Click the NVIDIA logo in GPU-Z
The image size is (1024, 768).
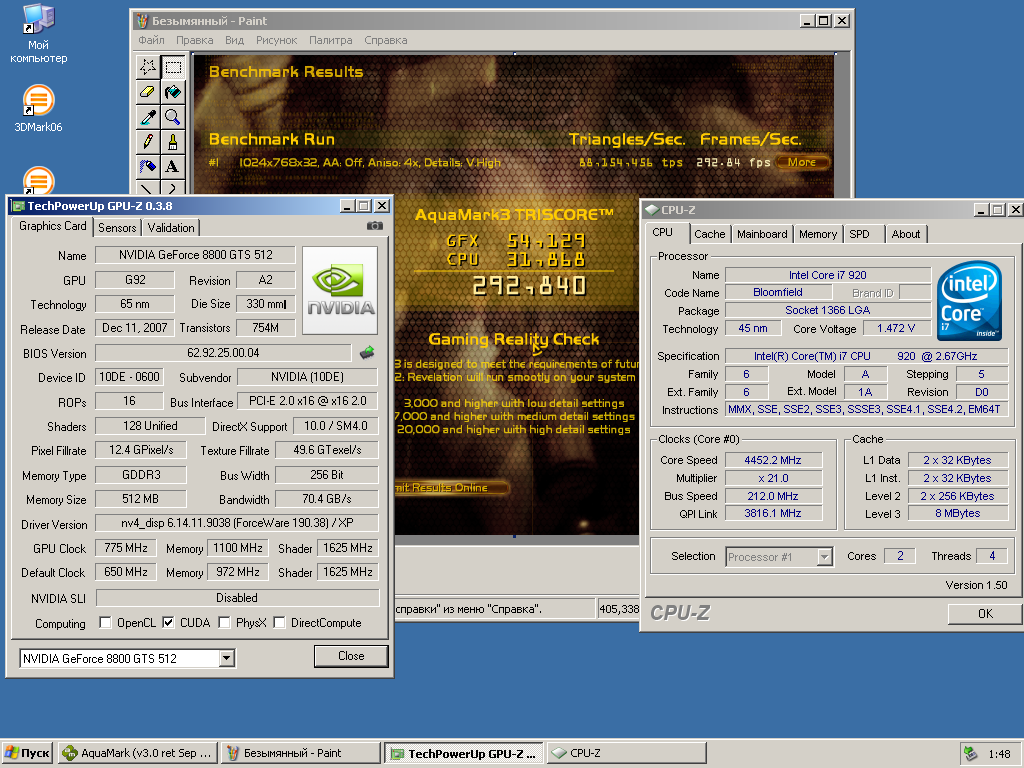pos(340,291)
